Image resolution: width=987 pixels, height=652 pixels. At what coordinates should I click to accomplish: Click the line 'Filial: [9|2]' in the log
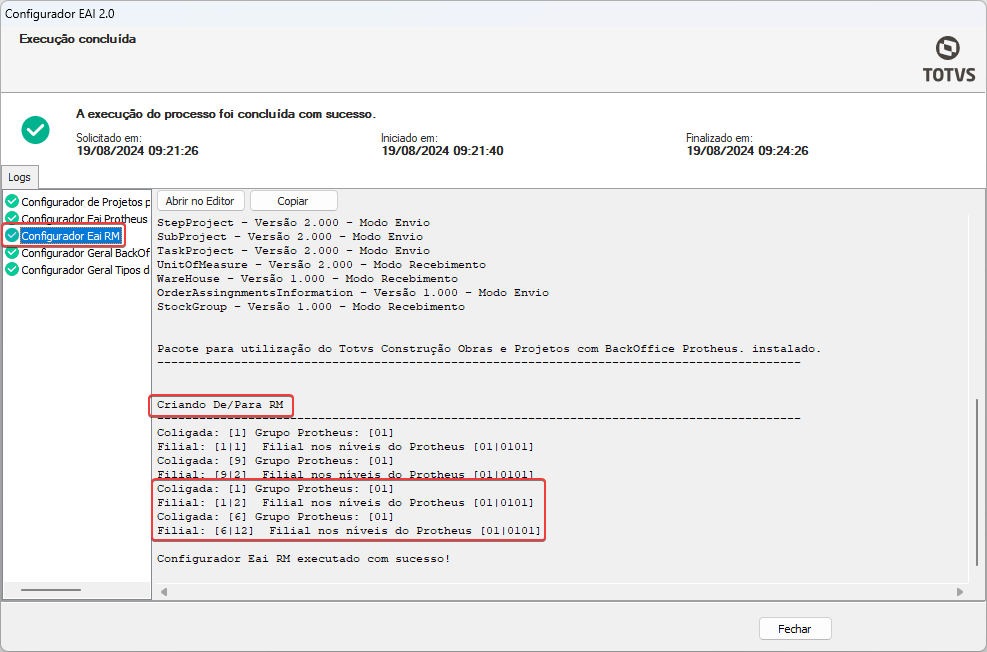click(x=346, y=475)
